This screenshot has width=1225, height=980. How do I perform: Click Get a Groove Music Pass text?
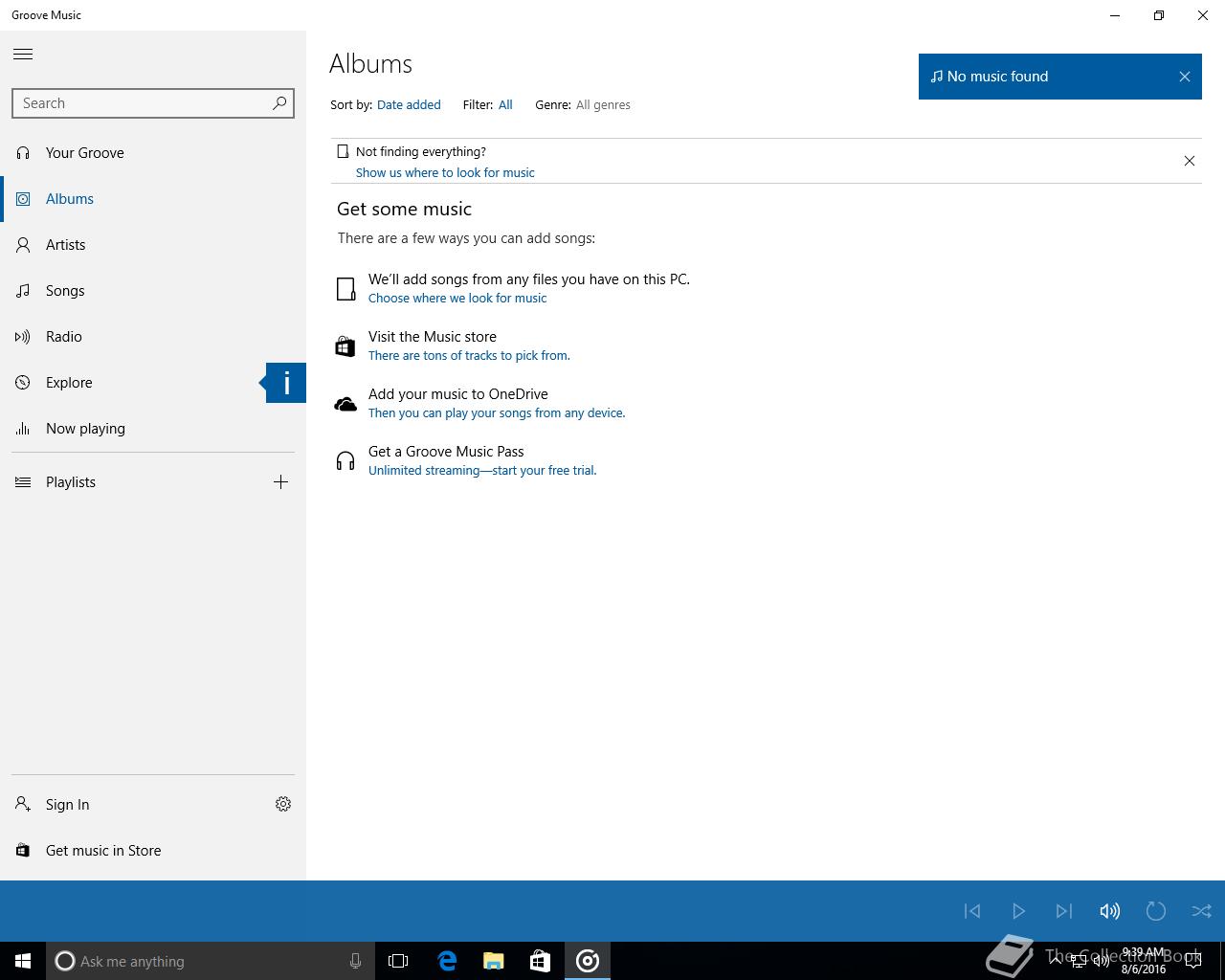pyautogui.click(x=446, y=452)
